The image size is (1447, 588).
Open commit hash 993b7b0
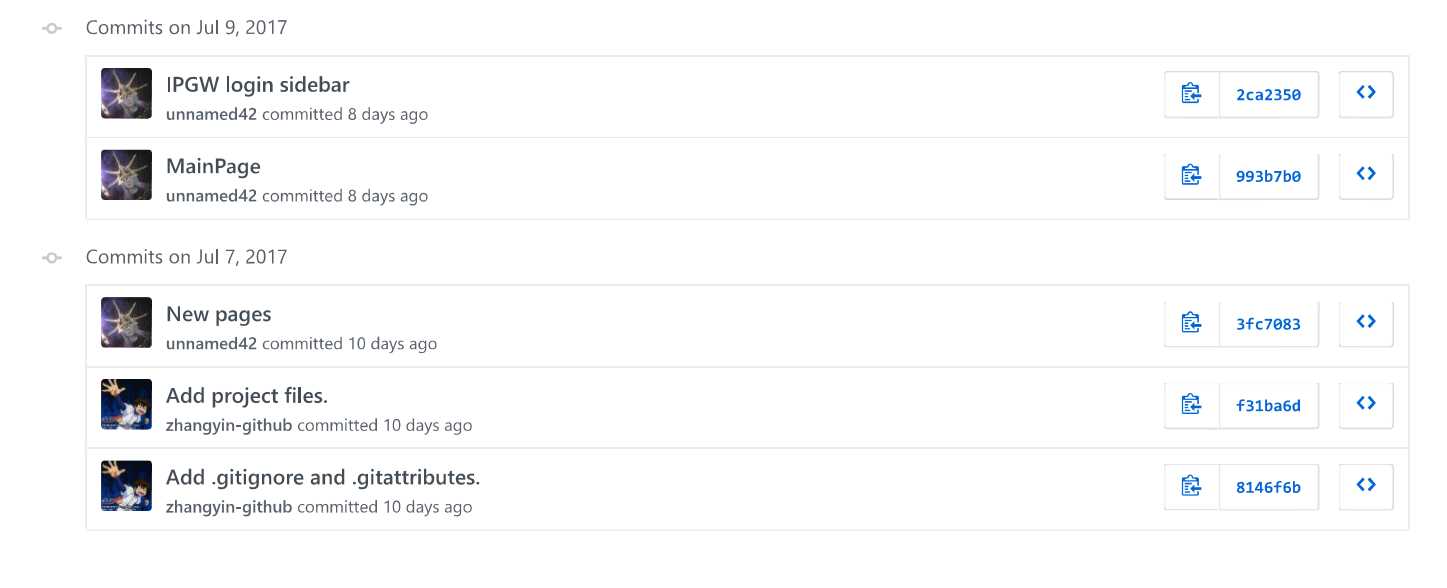pos(1269,176)
